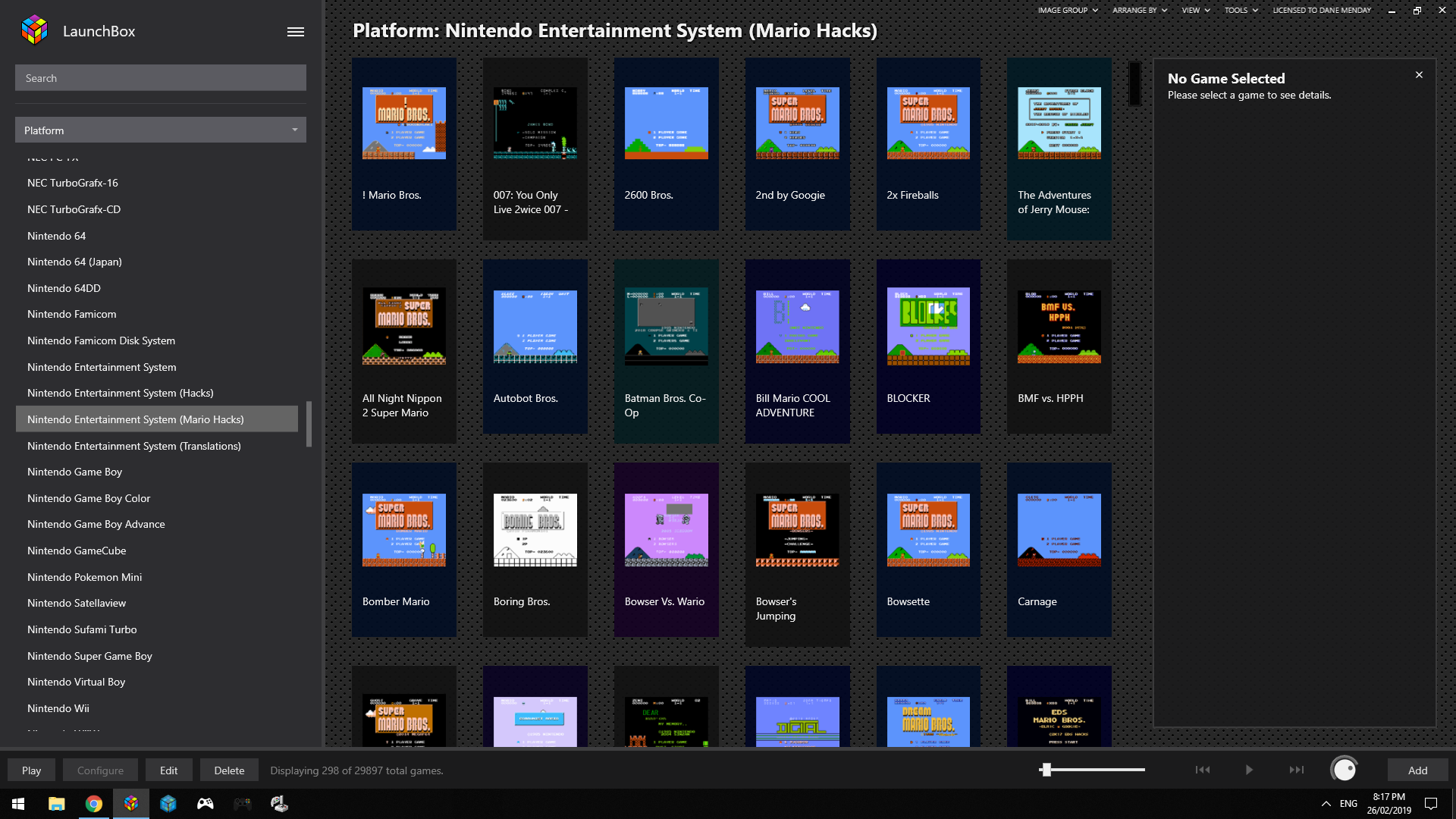Open File Explorer from taskbar
Screen dimensions: 1456x819
click(x=57, y=804)
